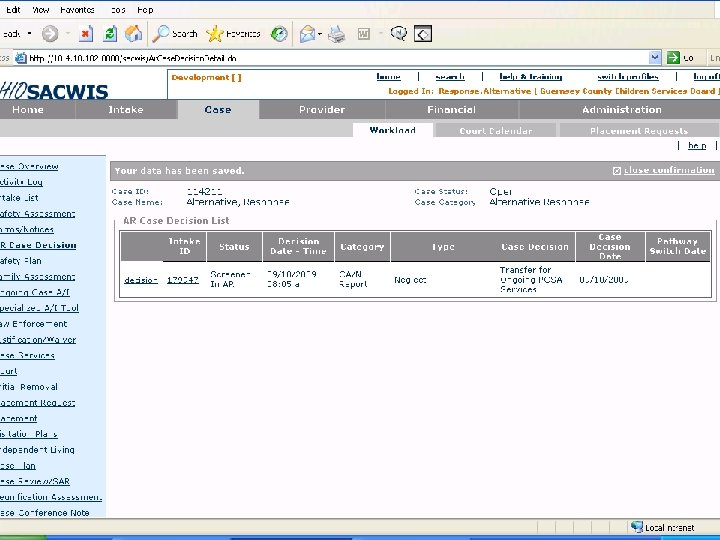Click the Pathway Switch Date column header
Image resolution: width=720 pixels, height=540 pixels.
tap(678, 247)
